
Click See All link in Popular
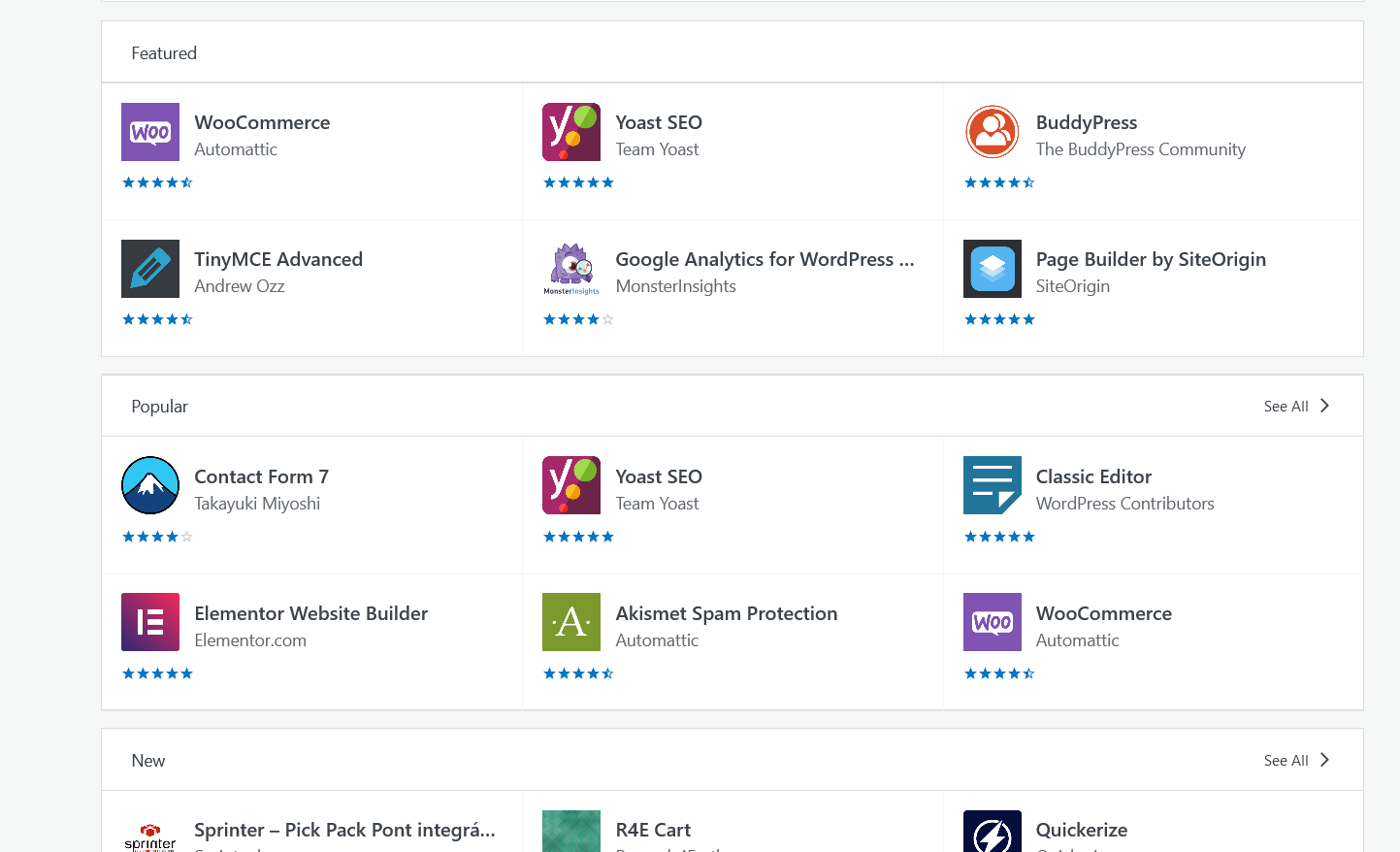tap(1286, 407)
